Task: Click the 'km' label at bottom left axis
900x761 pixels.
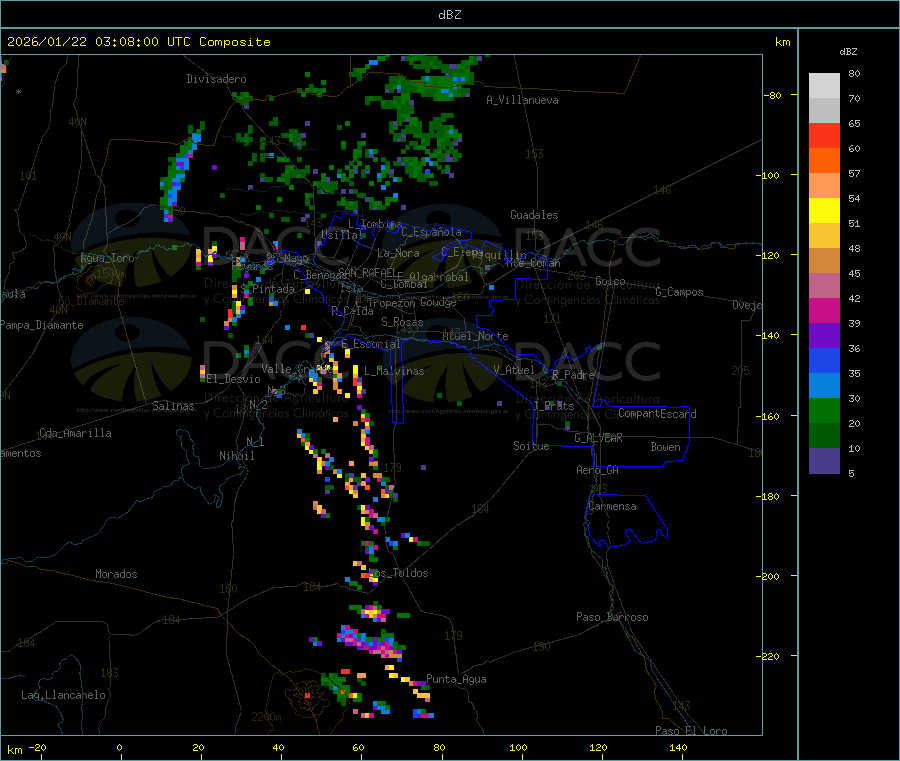Action: (14, 750)
